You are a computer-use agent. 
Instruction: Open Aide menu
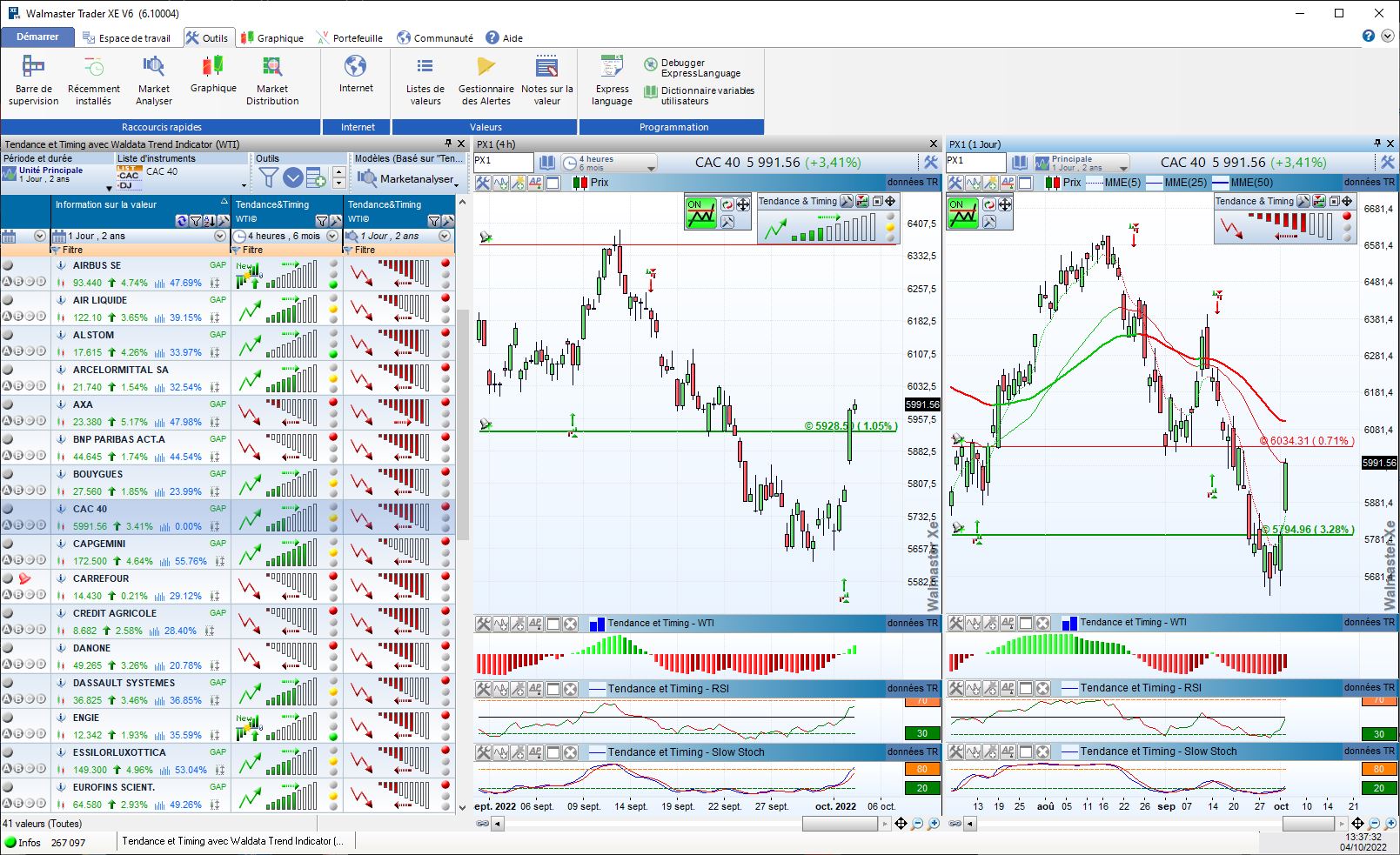[x=505, y=37]
